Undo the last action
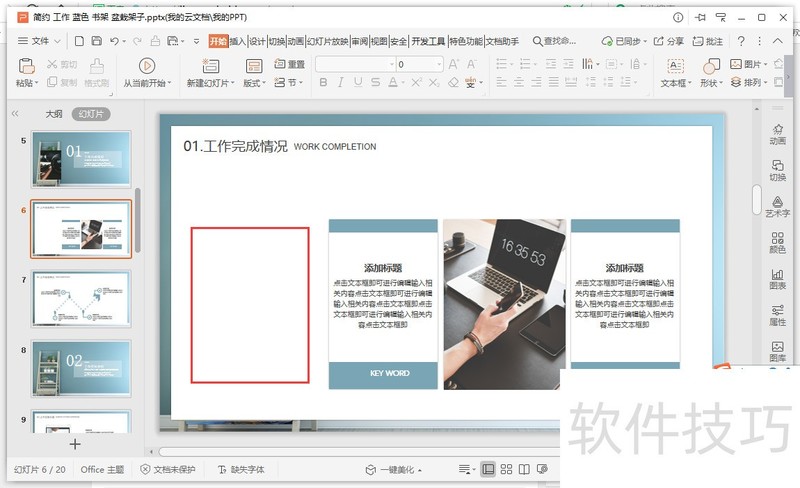 [114, 41]
